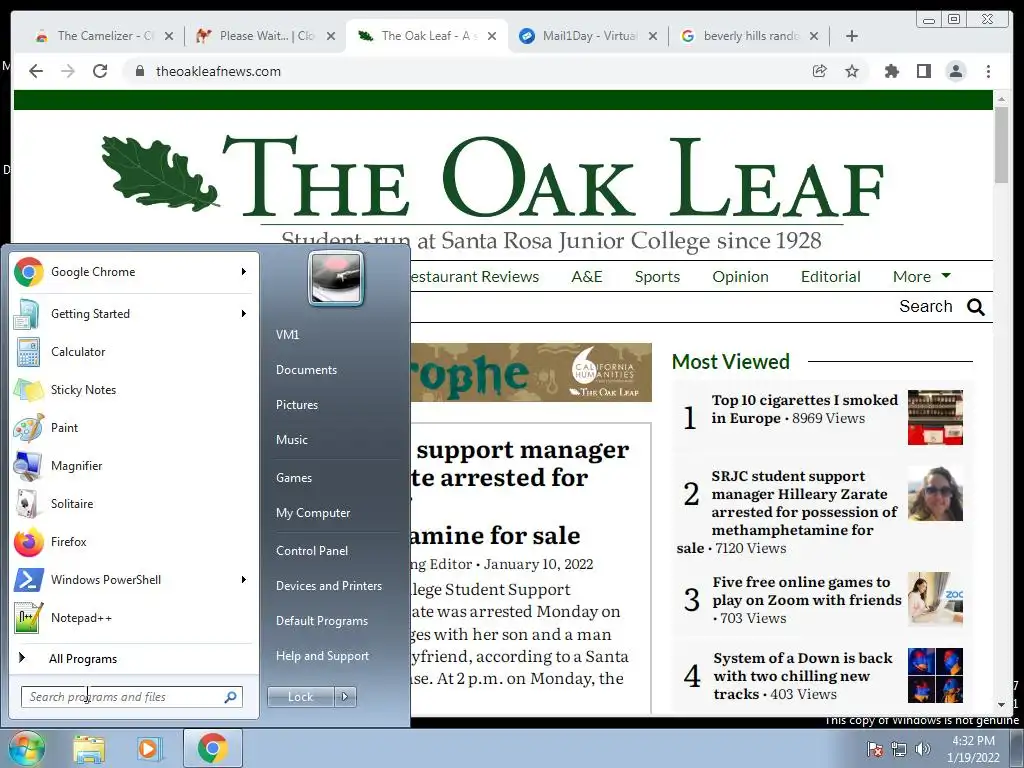Image resolution: width=1024 pixels, height=768 pixels.
Task: Click the Hilleary Zarate article thumbnail
Action: (935, 493)
